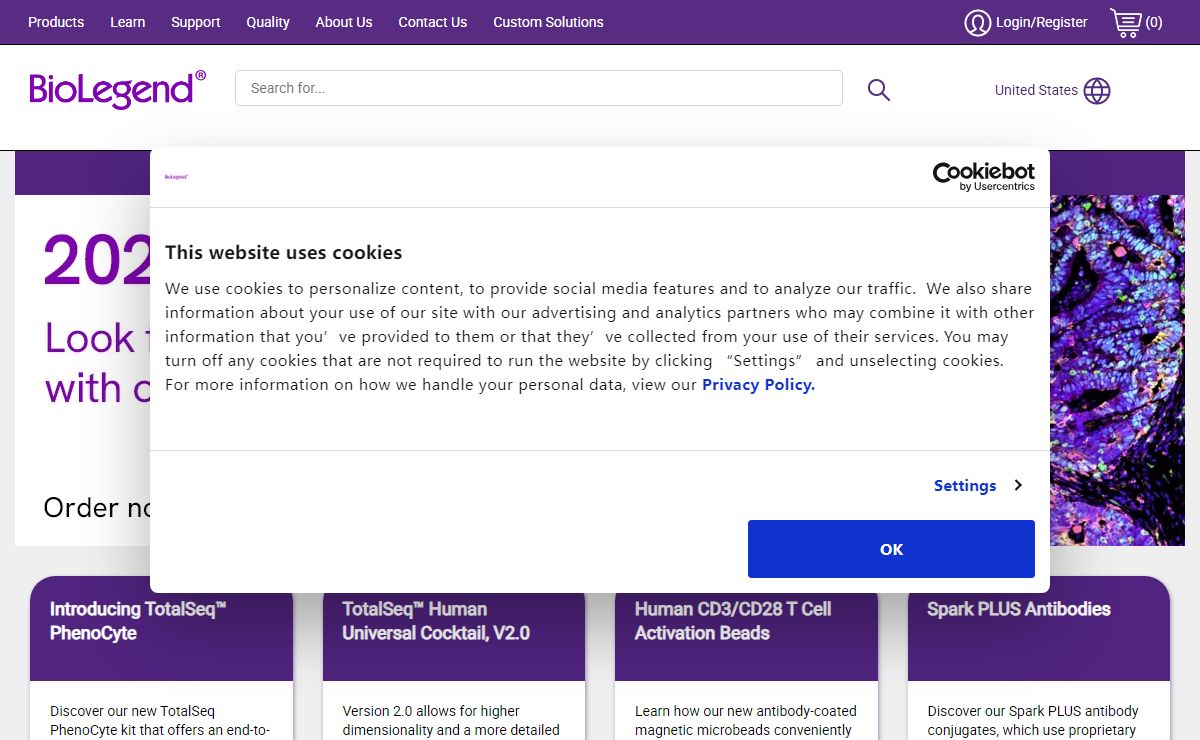This screenshot has height=740, width=1200.
Task: Click the magnifying glass search icon
Action: (878, 90)
